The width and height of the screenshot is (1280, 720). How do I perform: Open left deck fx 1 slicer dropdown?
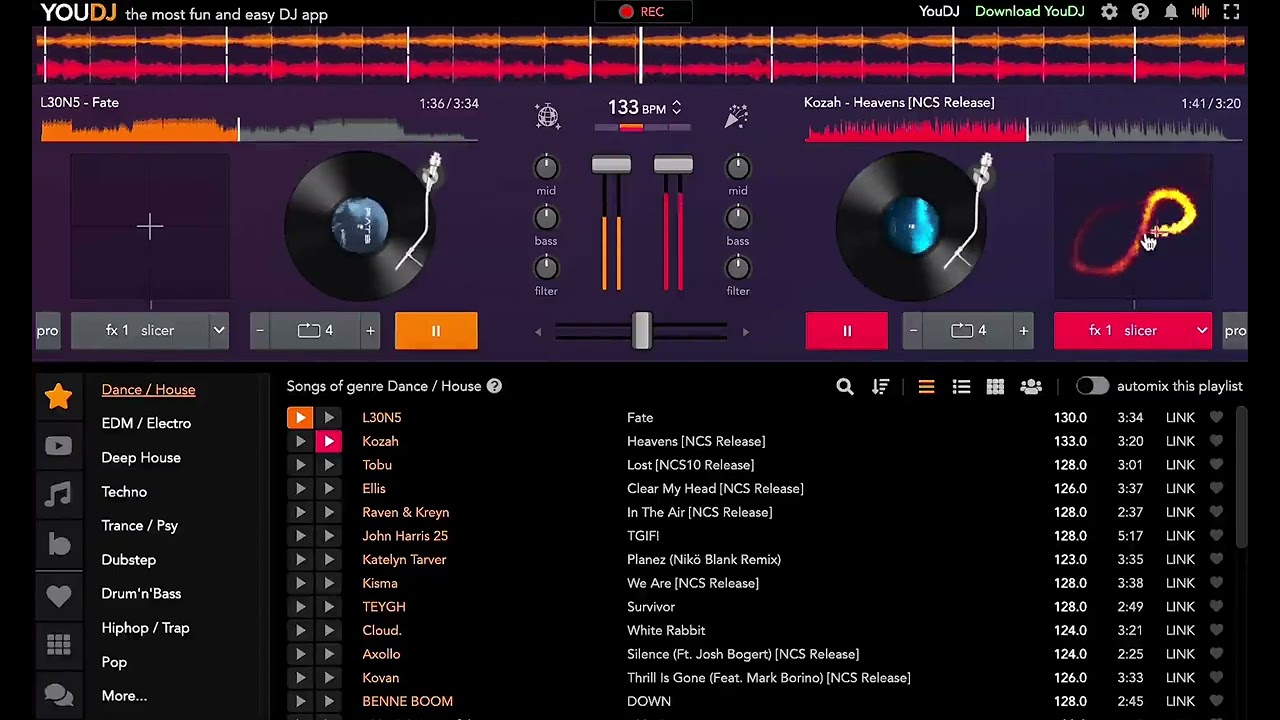coord(150,331)
